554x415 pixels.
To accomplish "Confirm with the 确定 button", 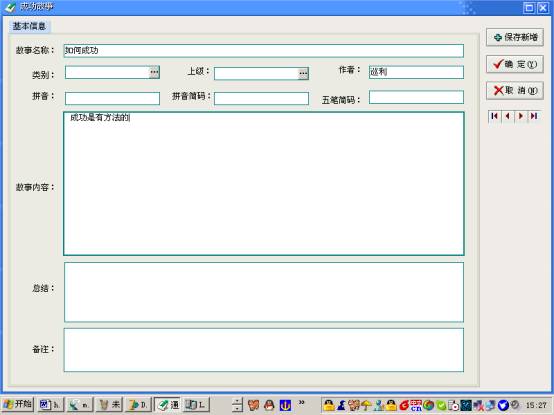I will [515, 64].
